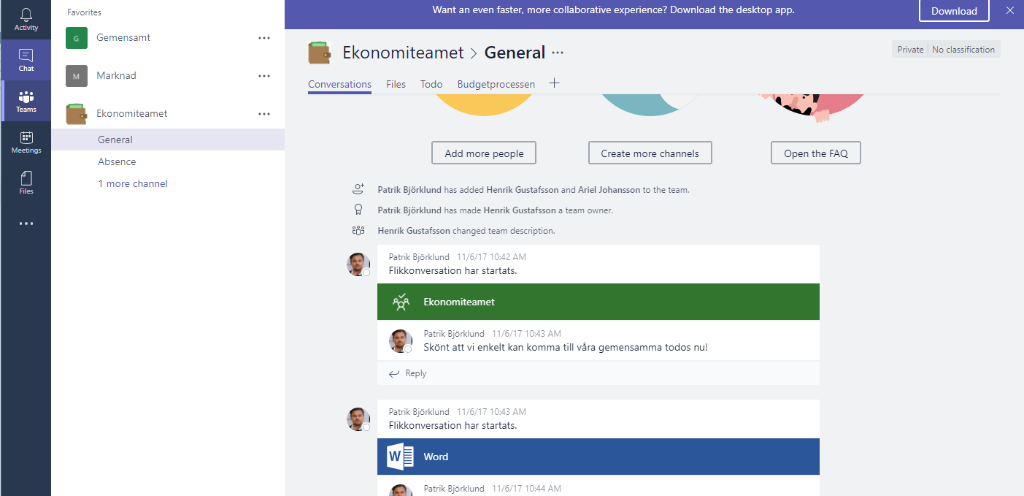Open more options for Gemensamt team
The image size is (1024, 496).
(x=264, y=38)
